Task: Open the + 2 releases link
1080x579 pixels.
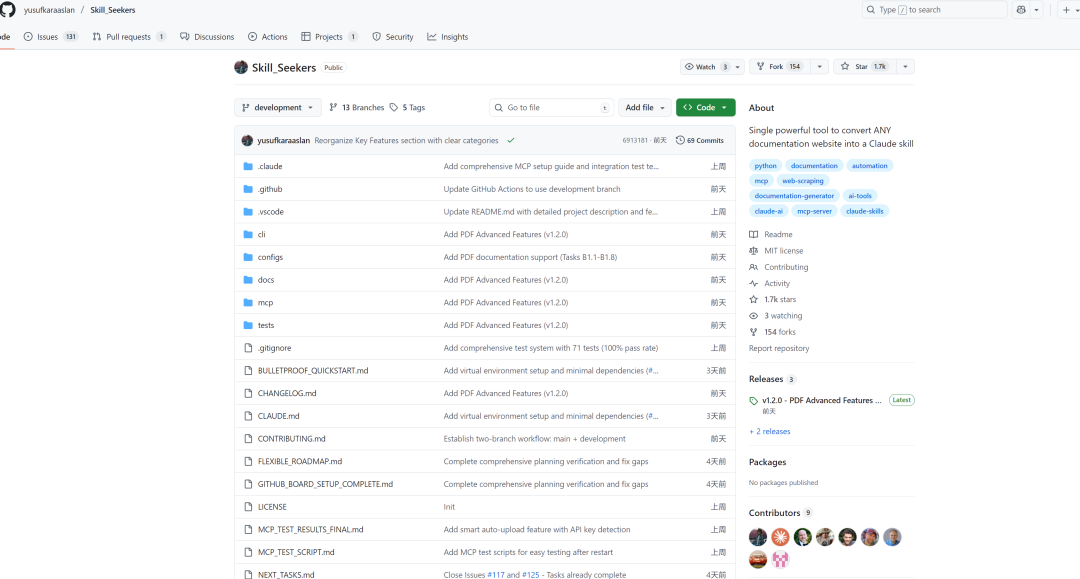Action: (x=770, y=432)
